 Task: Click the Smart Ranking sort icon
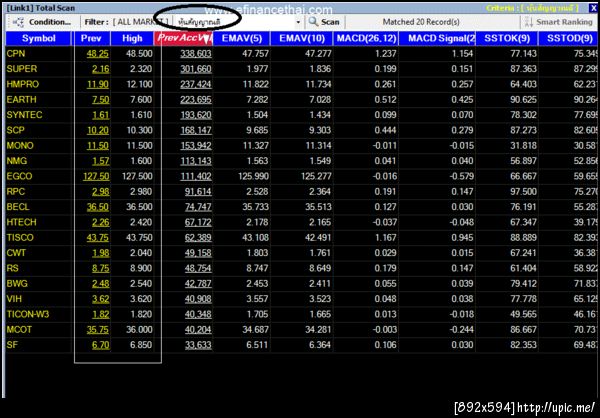click(x=529, y=22)
